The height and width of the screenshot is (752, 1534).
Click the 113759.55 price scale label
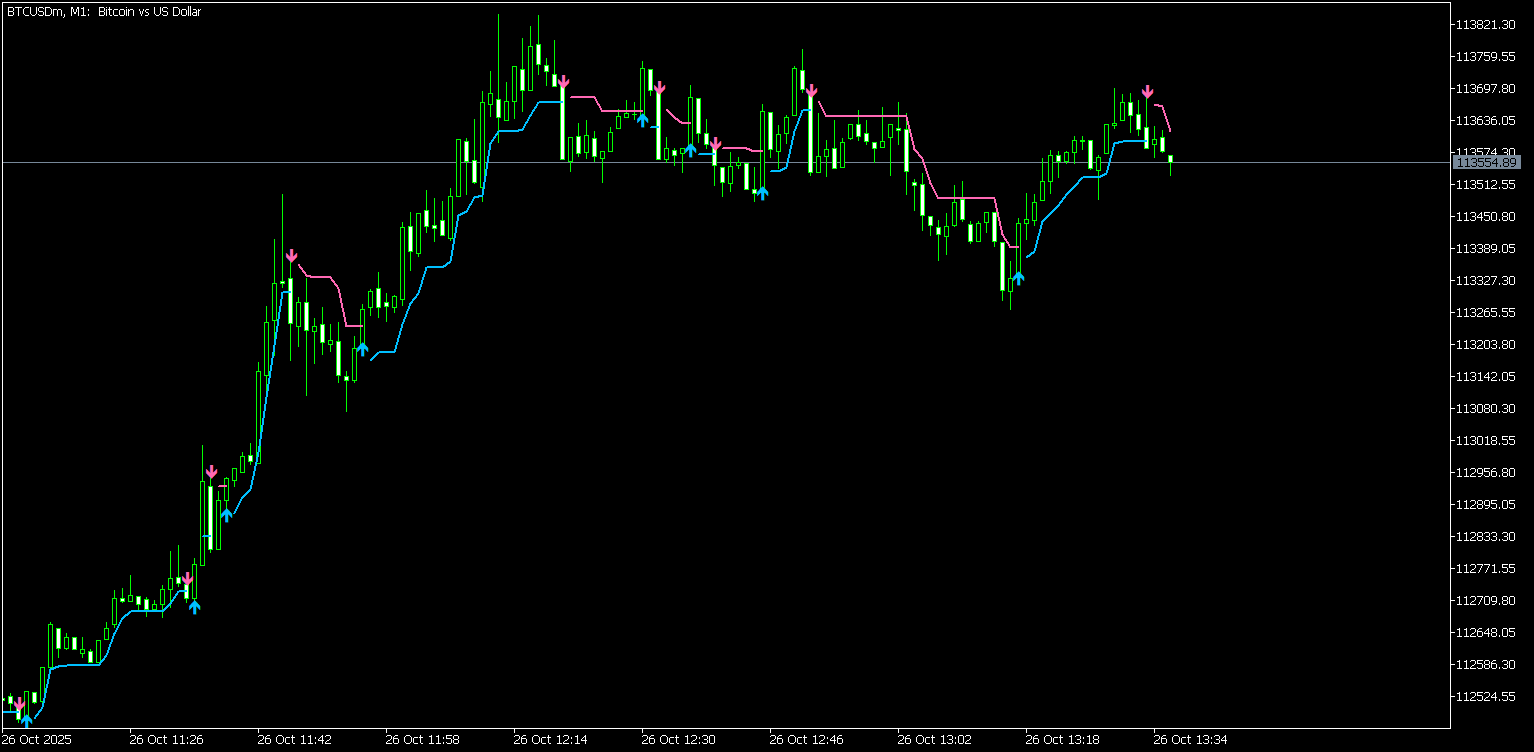[1487, 56]
